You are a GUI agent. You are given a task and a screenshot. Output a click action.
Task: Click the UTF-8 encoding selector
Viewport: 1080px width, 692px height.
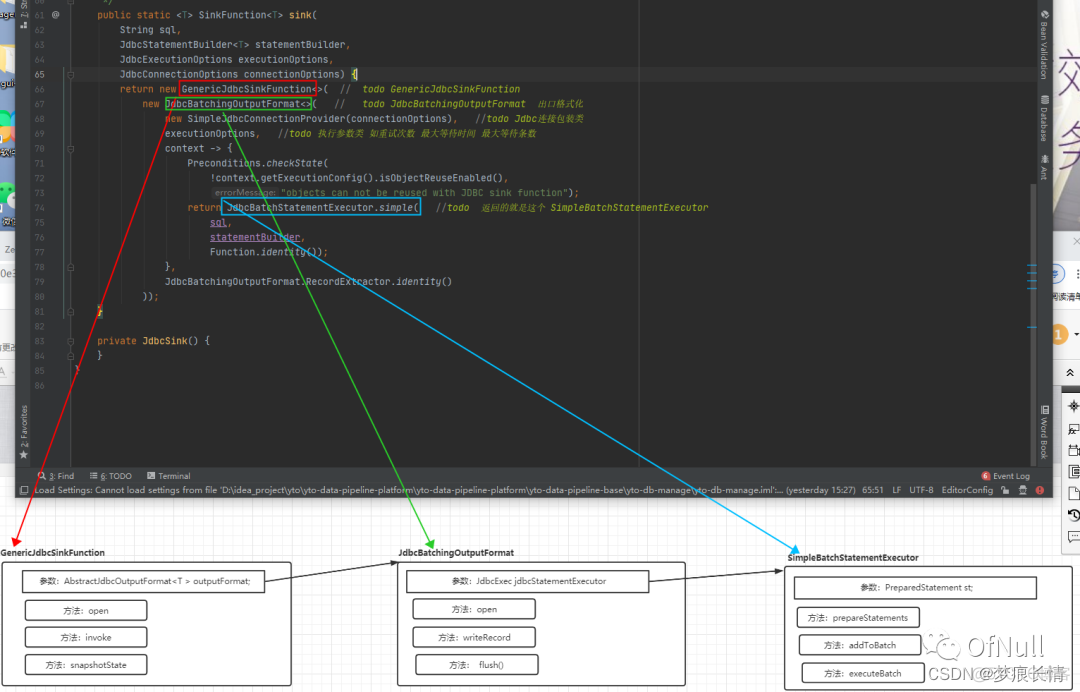point(921,490)
